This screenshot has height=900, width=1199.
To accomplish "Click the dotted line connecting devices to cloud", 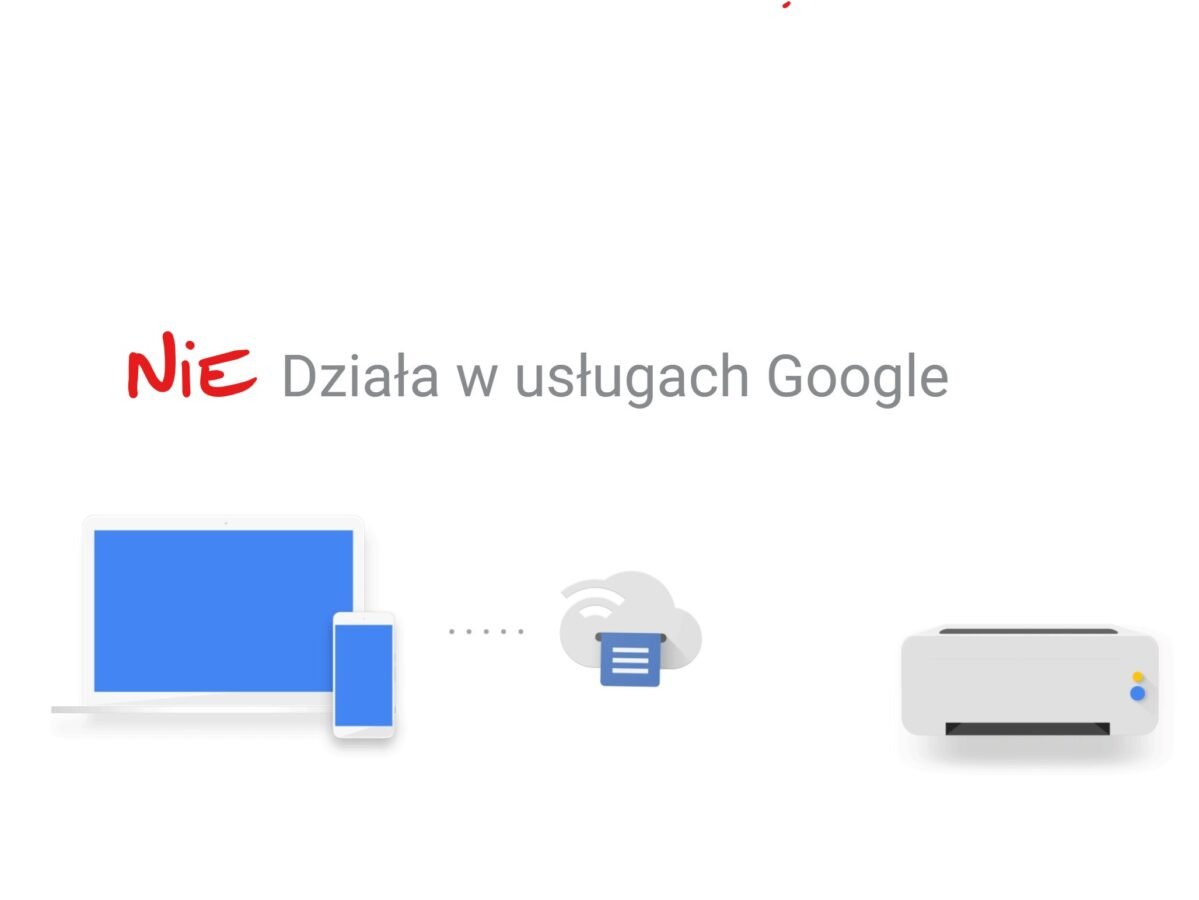I will click(x=486, y=632).
